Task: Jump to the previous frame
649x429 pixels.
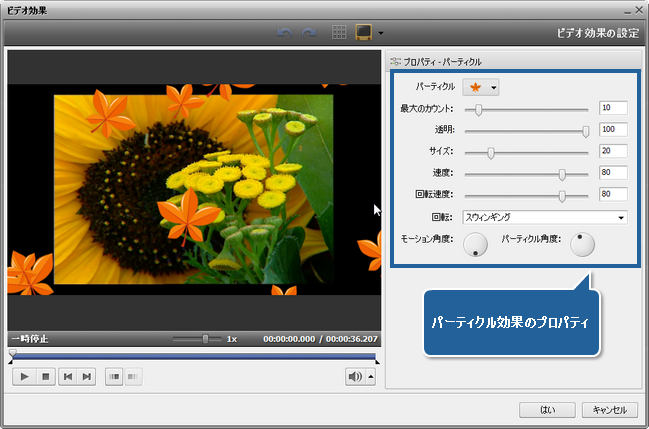Action: click(67, 376)
